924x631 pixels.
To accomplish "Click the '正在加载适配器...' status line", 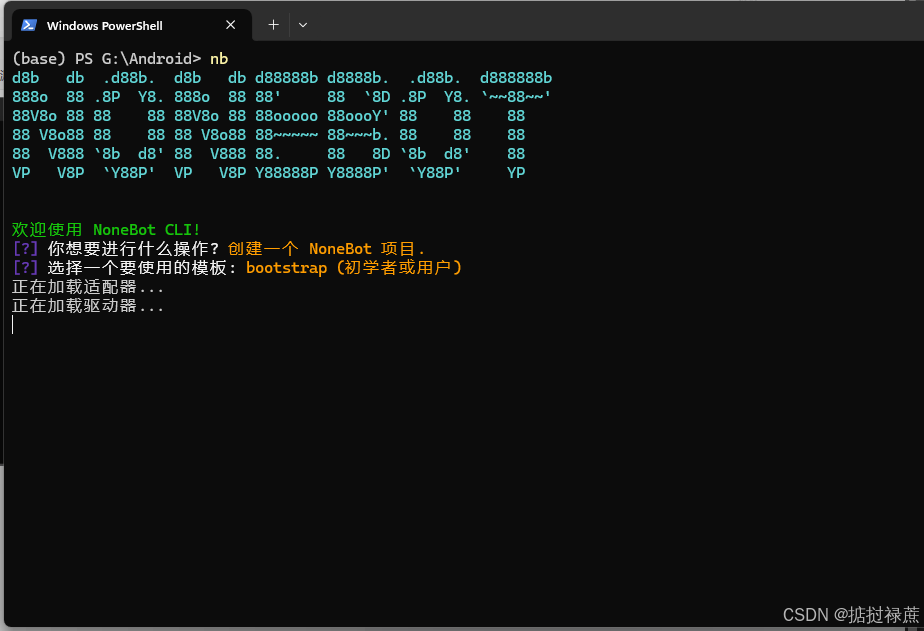I will [x=88, y=287].
